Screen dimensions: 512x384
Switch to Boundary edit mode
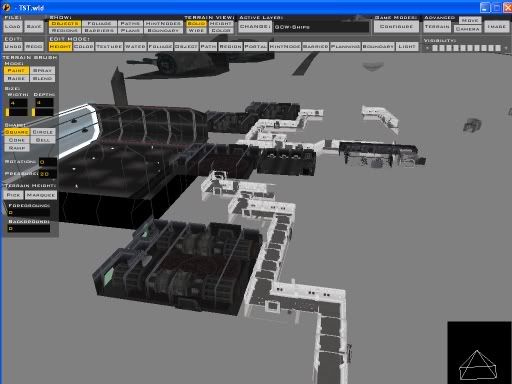(x=378, y=47)
